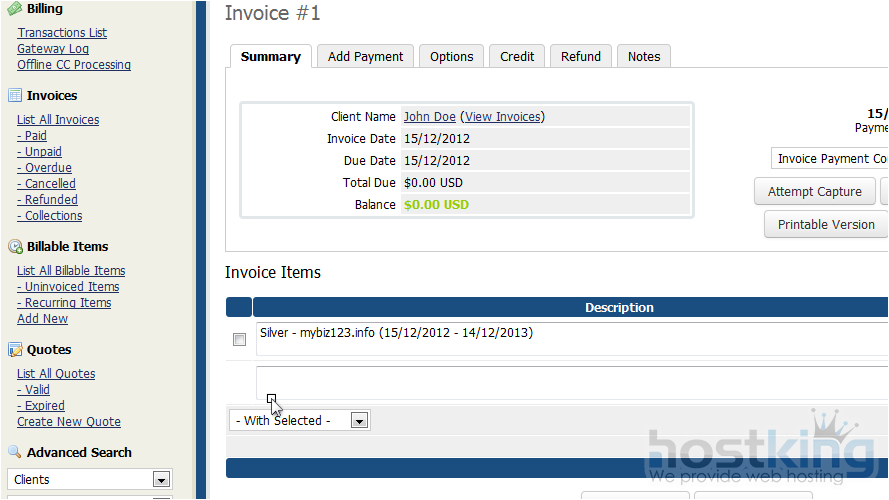Follow the View Invoices link

pos(503,117)
